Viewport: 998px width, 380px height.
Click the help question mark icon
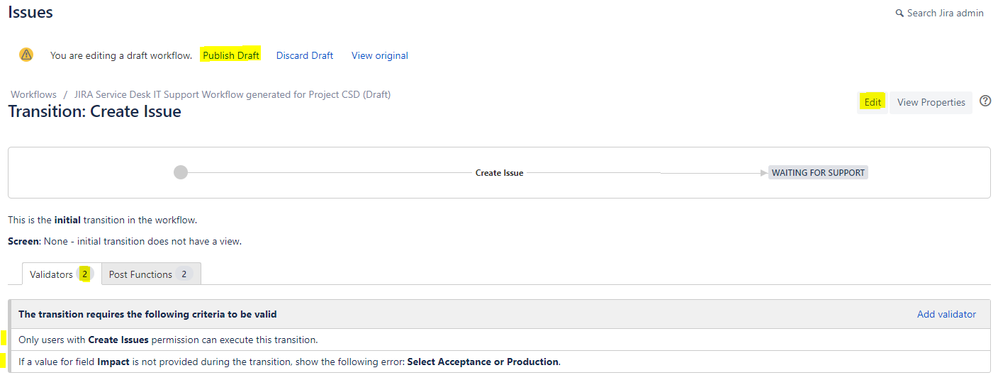pos(985,101)
